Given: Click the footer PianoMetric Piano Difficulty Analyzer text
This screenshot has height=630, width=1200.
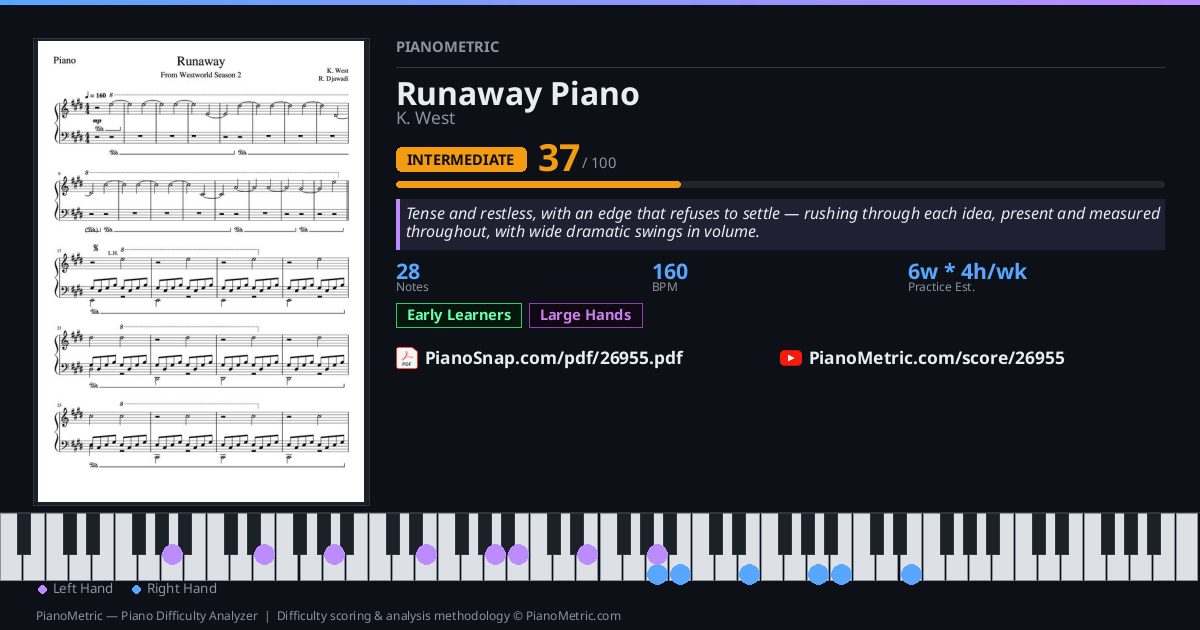Looking at the screenshot, I should 147,616.
